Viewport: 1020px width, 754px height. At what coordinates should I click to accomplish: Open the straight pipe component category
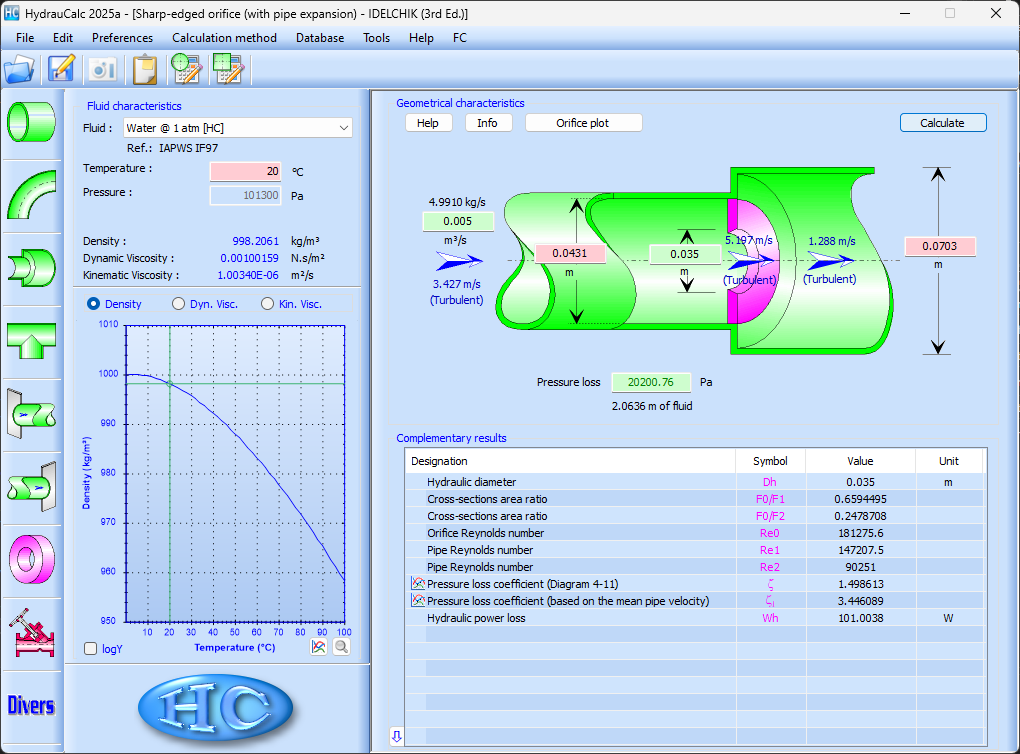click(x=31, y=121)
